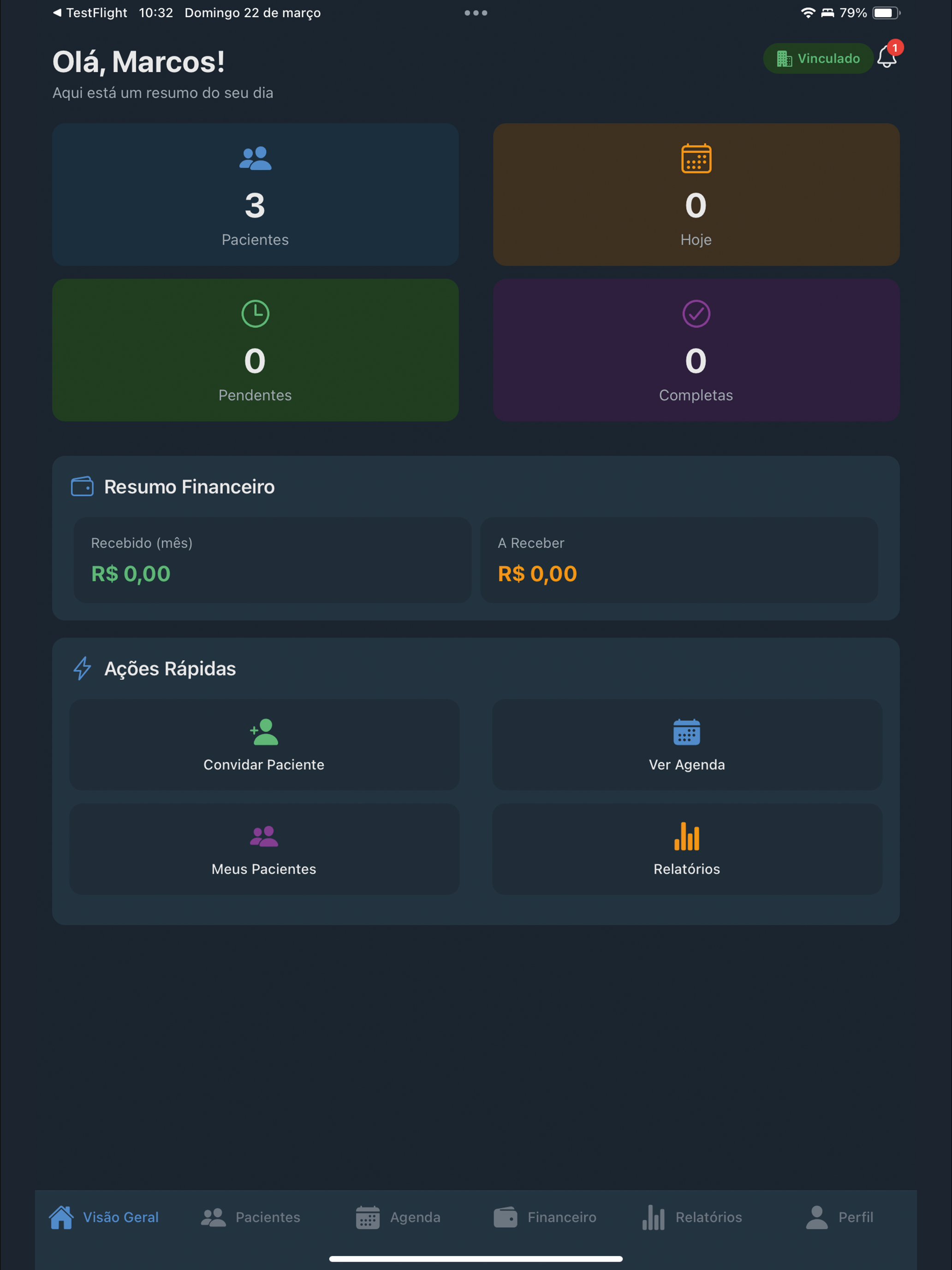Click the clock icon in Pendentes card

pos(256,313)
